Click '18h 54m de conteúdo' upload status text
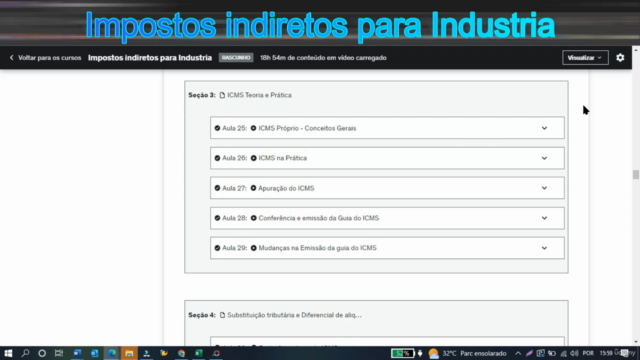The image size is (640, 360). tap(323, 58)
